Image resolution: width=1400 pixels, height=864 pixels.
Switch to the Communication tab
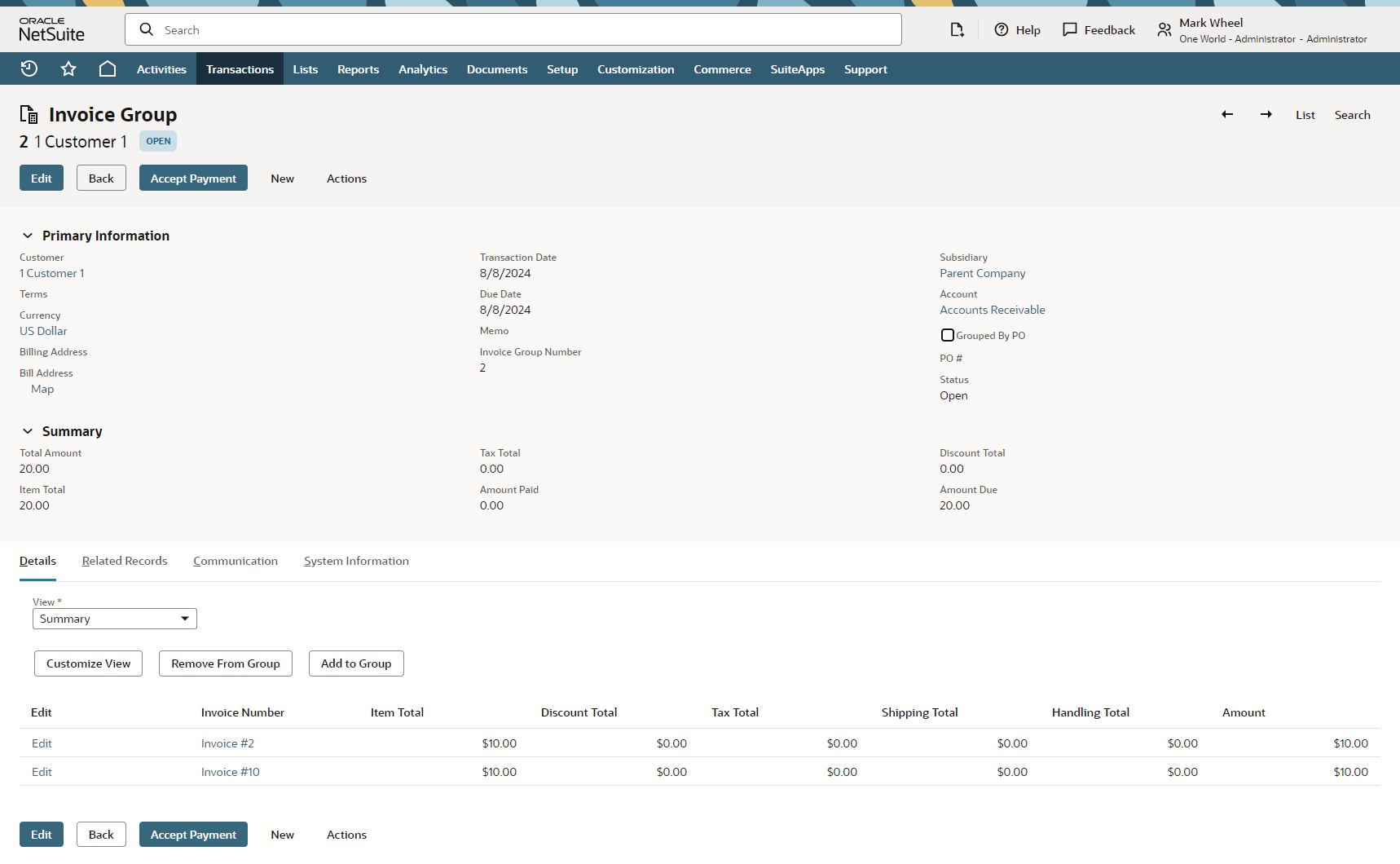[x=236, y=561]
